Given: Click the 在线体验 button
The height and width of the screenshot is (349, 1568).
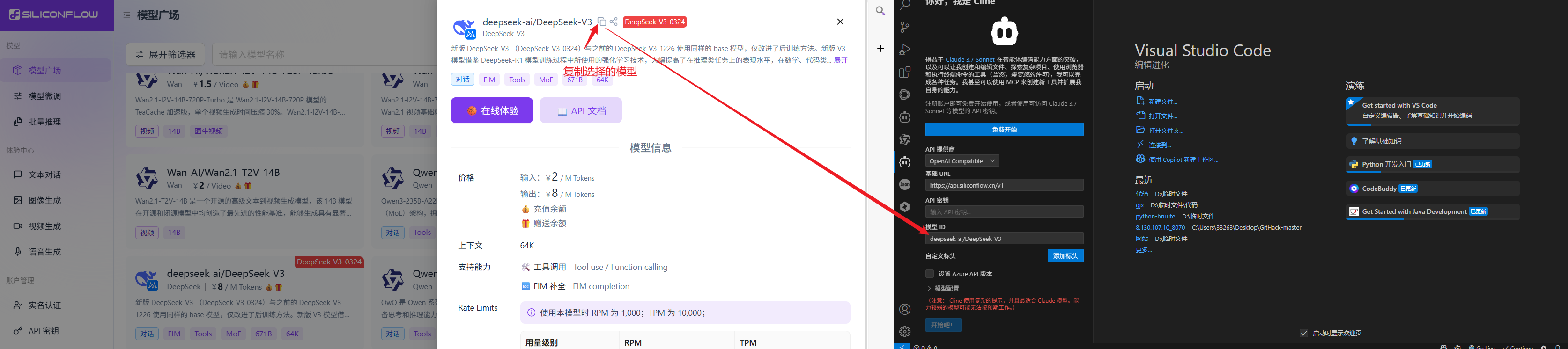Looking at the screenshot, I should pyautogui.click(x=492, y=110).
